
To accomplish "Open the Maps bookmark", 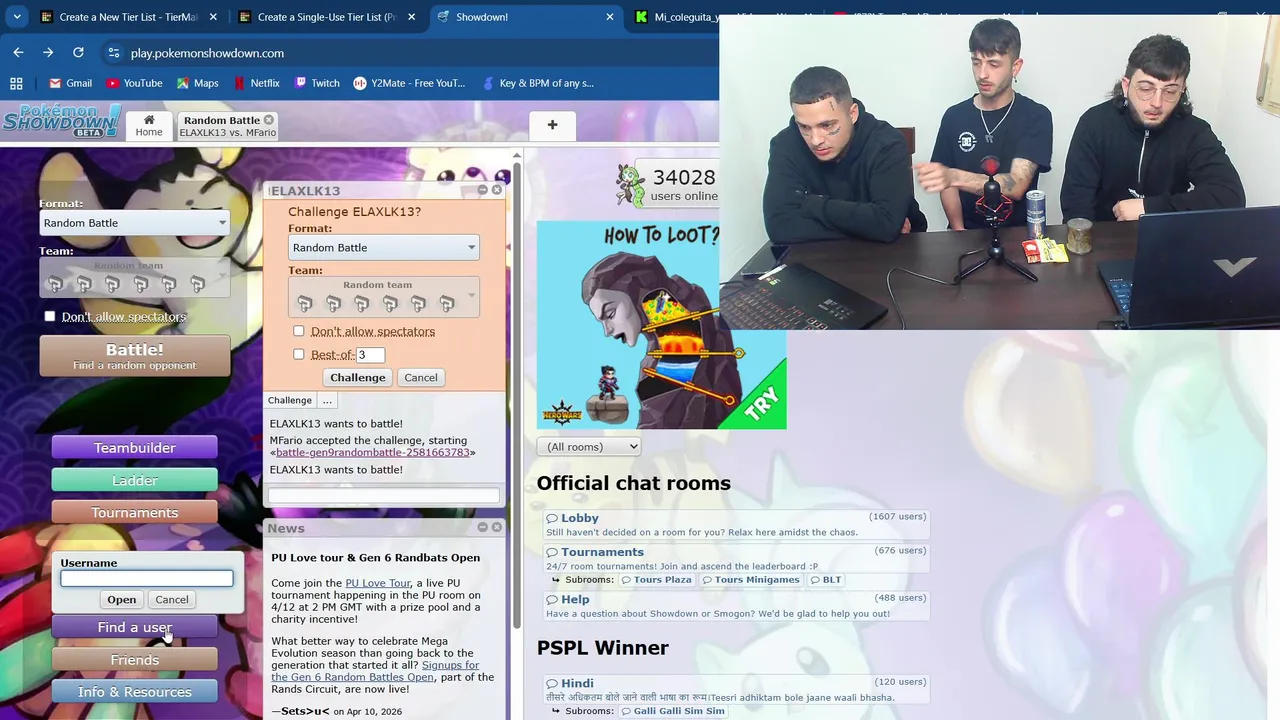I will click(x=197, y=83).
